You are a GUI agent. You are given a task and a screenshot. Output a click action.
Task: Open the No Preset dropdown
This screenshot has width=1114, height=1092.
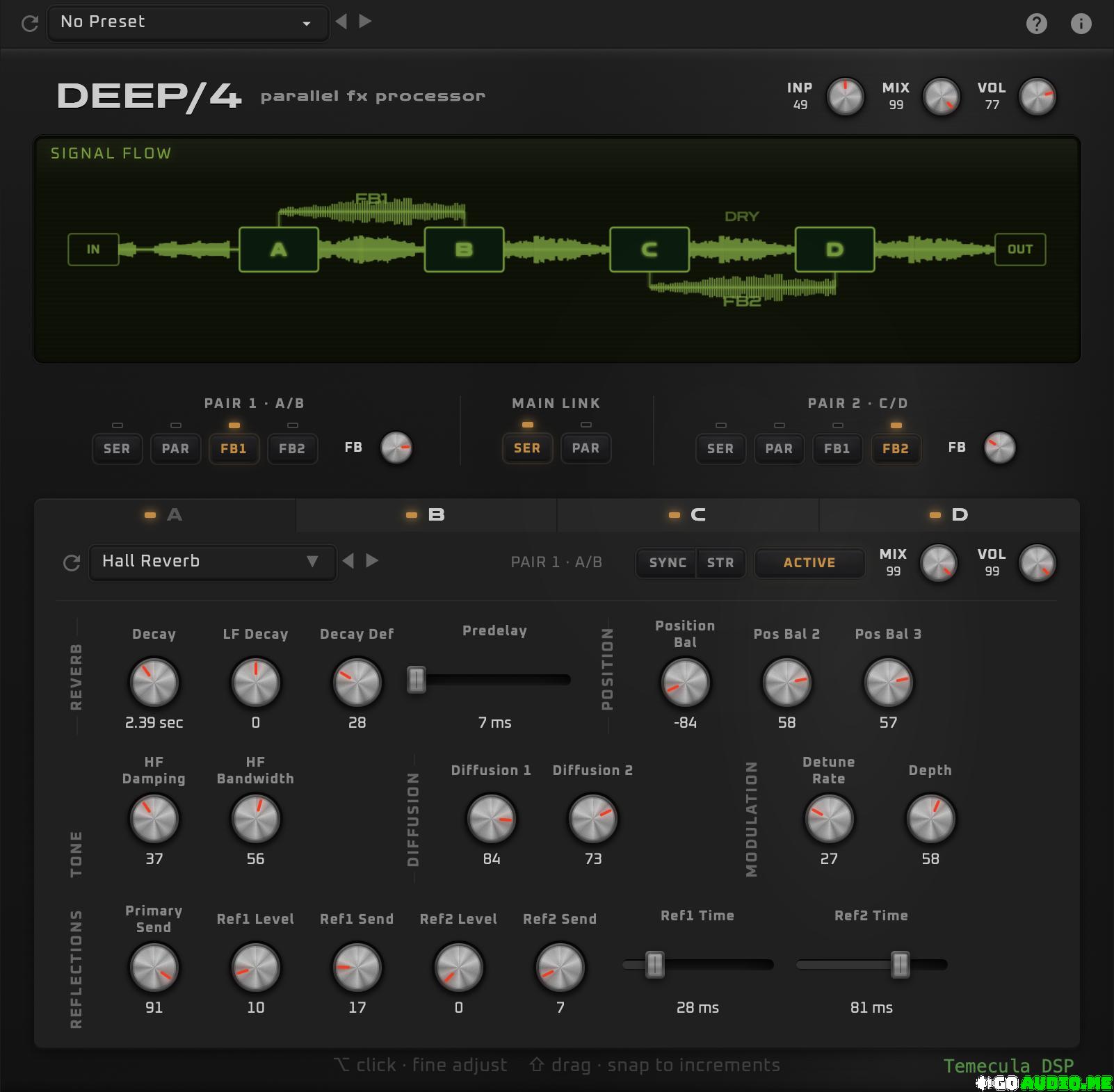pyautogui.click(x=187, y=22)
